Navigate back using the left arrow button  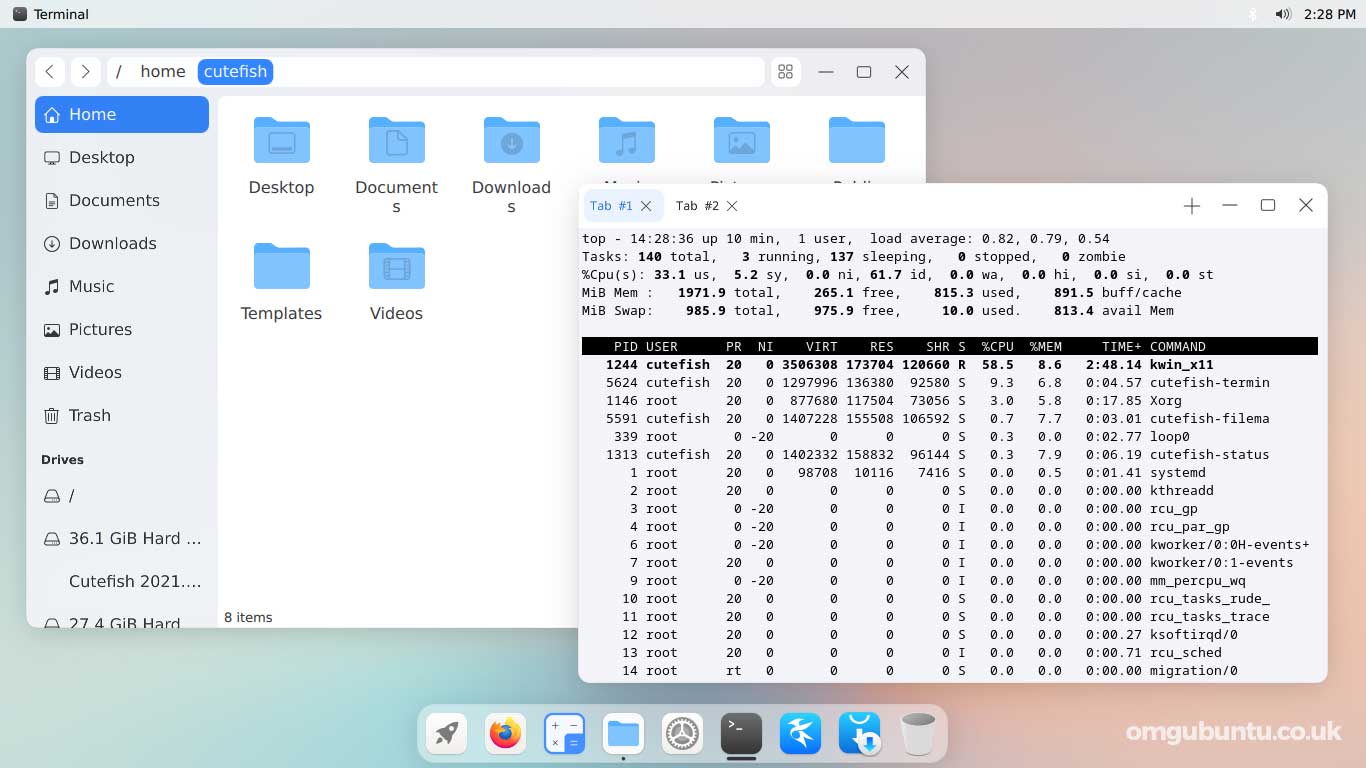click(50, 71)
